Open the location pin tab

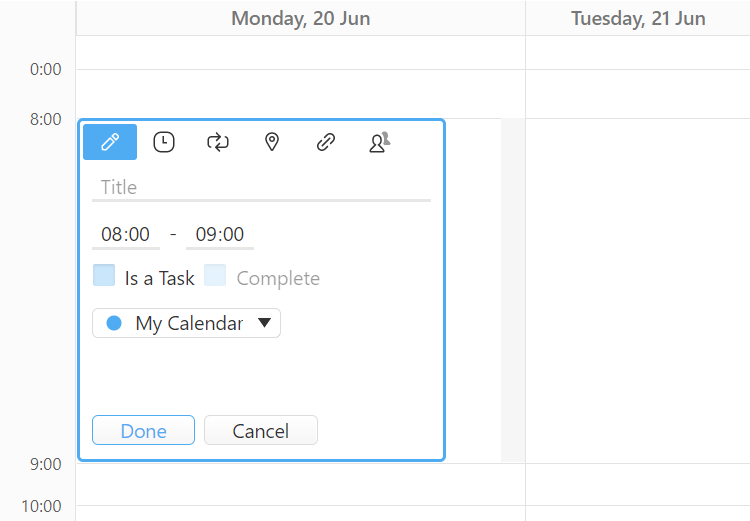(x=272, y=142)
